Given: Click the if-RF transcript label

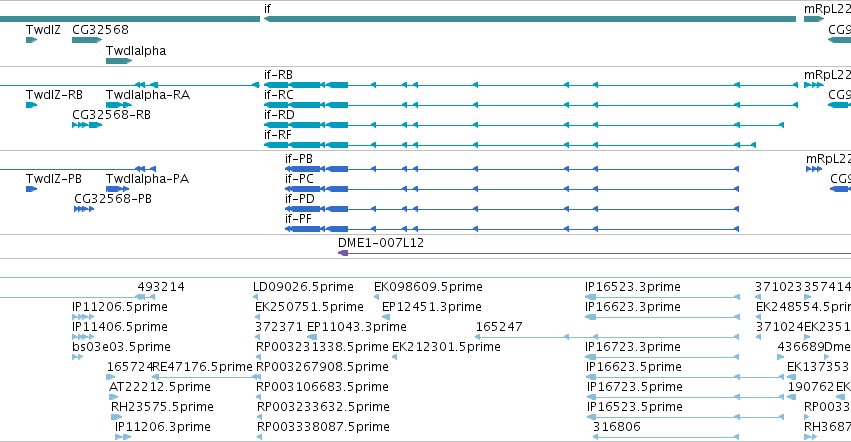Looking at the screenshot, I should (277, 135).
